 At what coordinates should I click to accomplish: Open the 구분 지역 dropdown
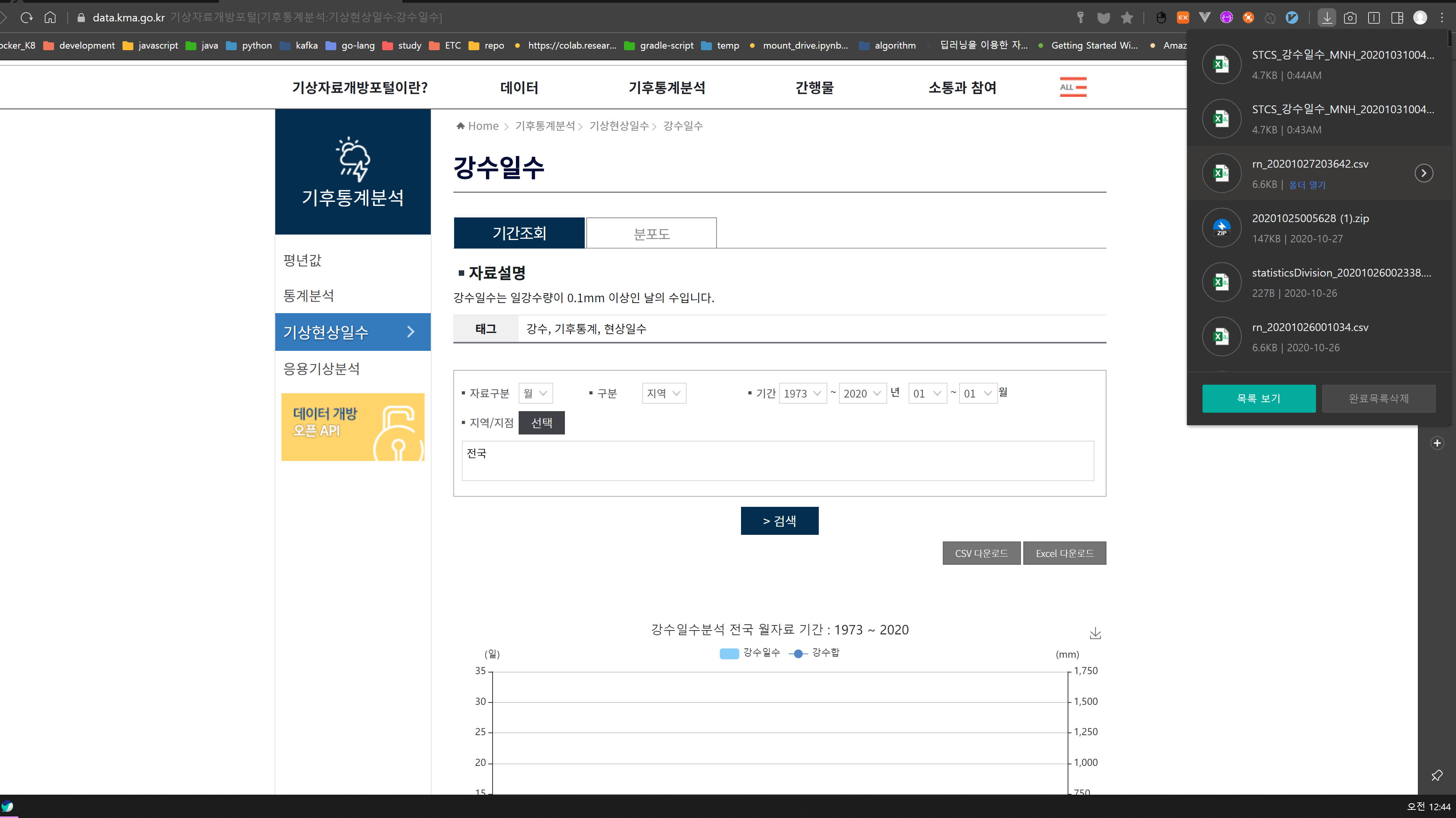pos(664,394)
